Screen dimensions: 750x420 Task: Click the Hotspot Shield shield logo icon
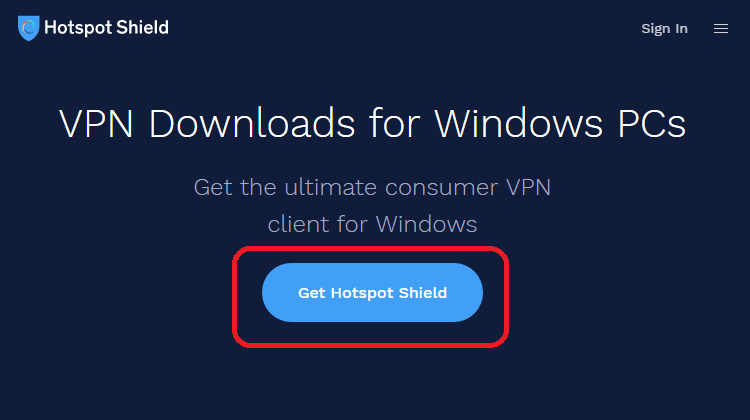(x=28, y=28)
